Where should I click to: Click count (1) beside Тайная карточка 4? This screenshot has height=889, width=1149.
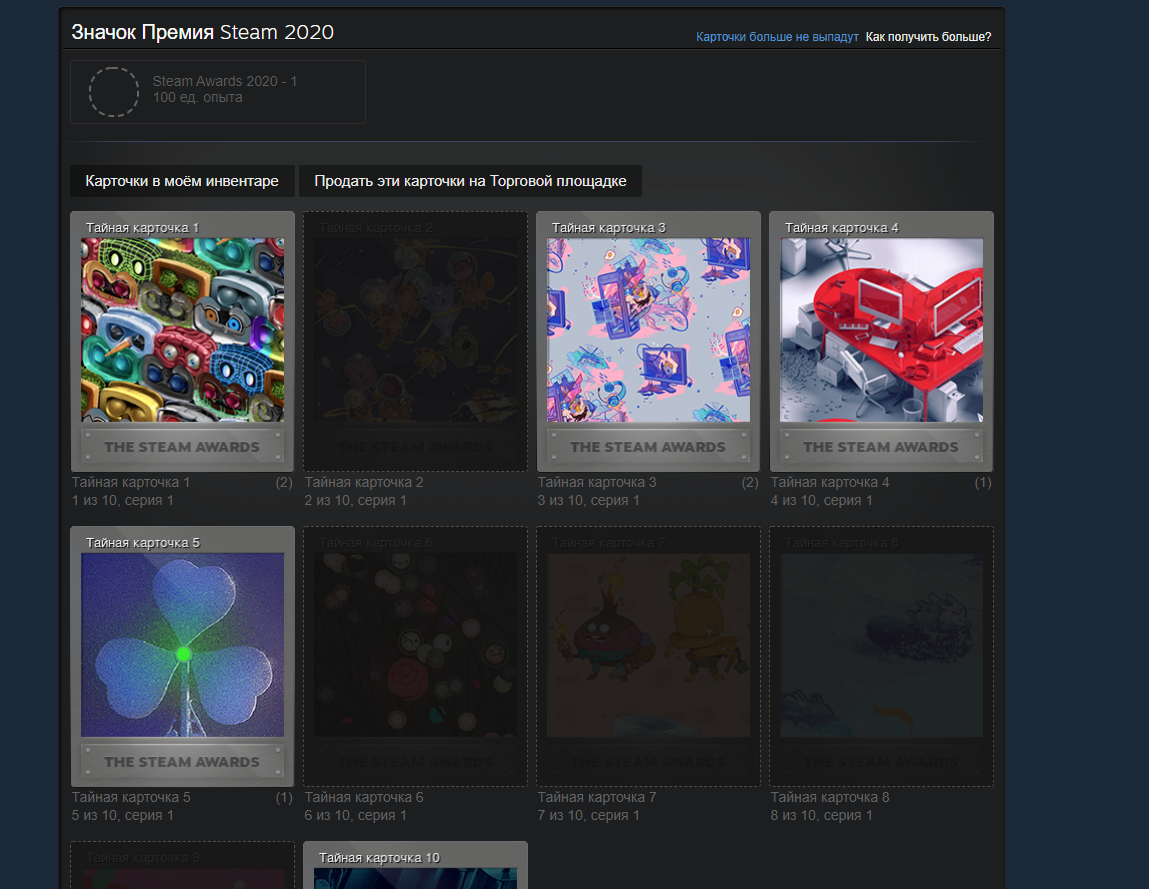tap(983, 482)
